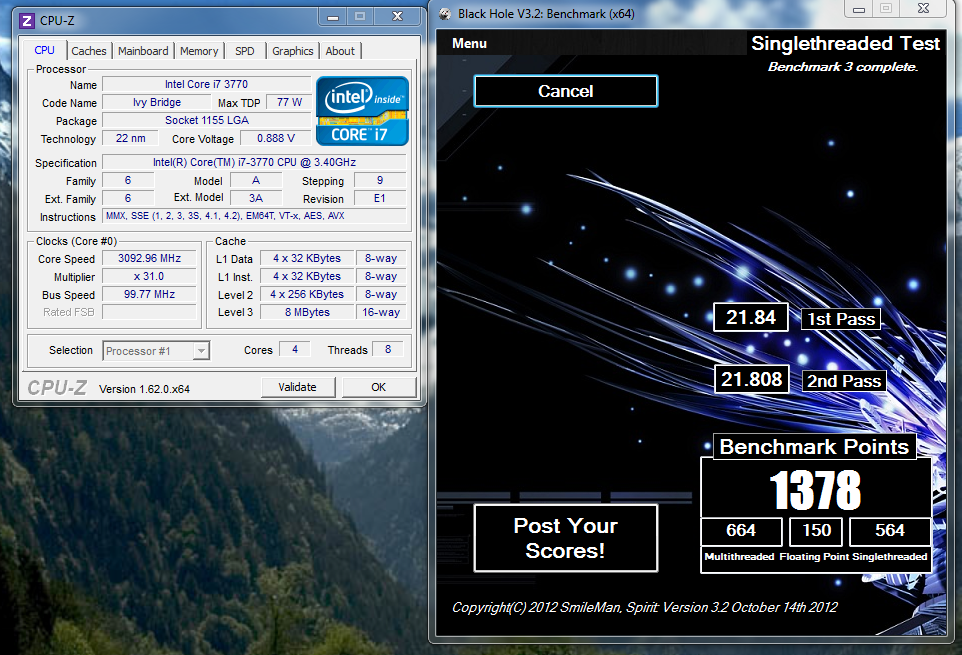Click the 0.888 V core voltage value
962x655 pixels.
click(x=275, y=138)
